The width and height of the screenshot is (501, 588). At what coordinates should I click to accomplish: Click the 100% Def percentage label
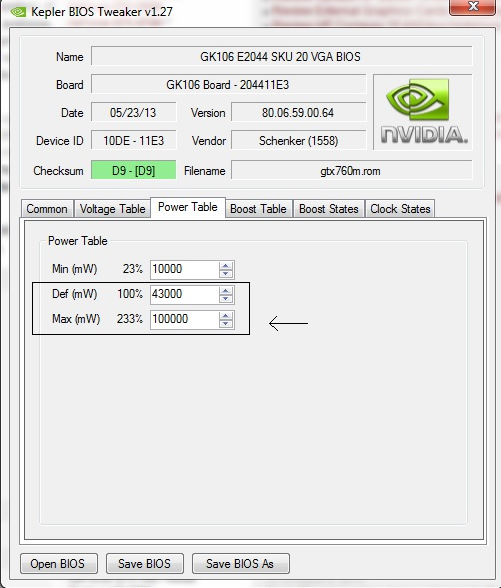click(x=130, y=294)
